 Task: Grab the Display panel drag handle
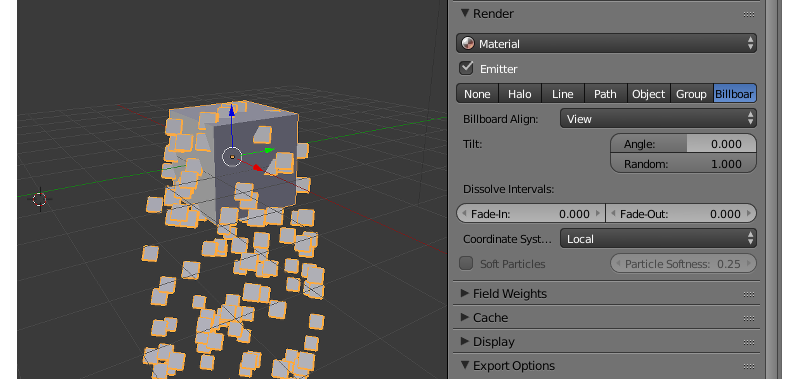pos(748,342)
